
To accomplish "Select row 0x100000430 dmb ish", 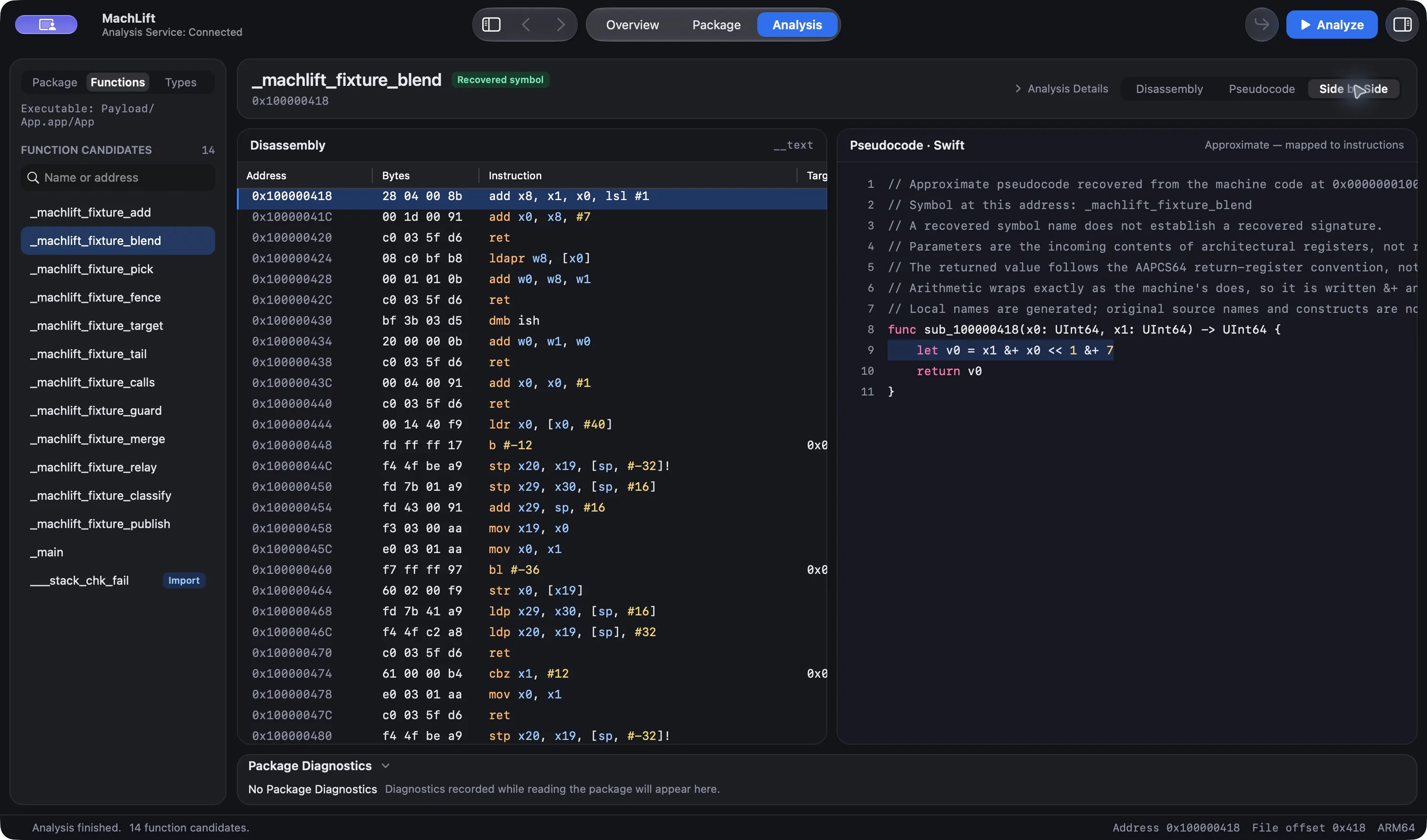I will 532,320.
